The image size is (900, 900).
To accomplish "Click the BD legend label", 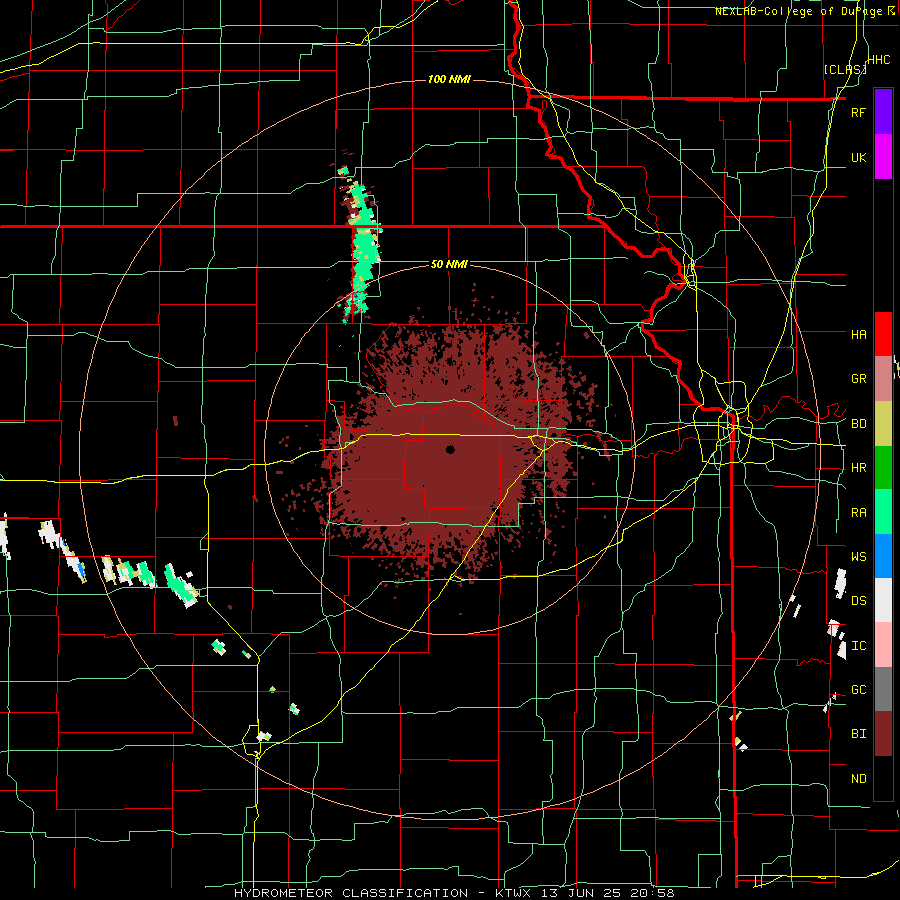I will (858, 424).
